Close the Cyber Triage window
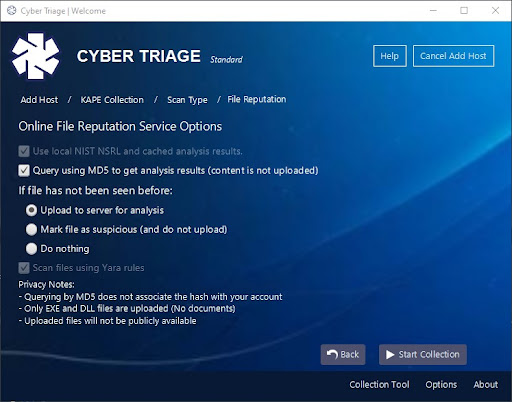 point(495,11)
